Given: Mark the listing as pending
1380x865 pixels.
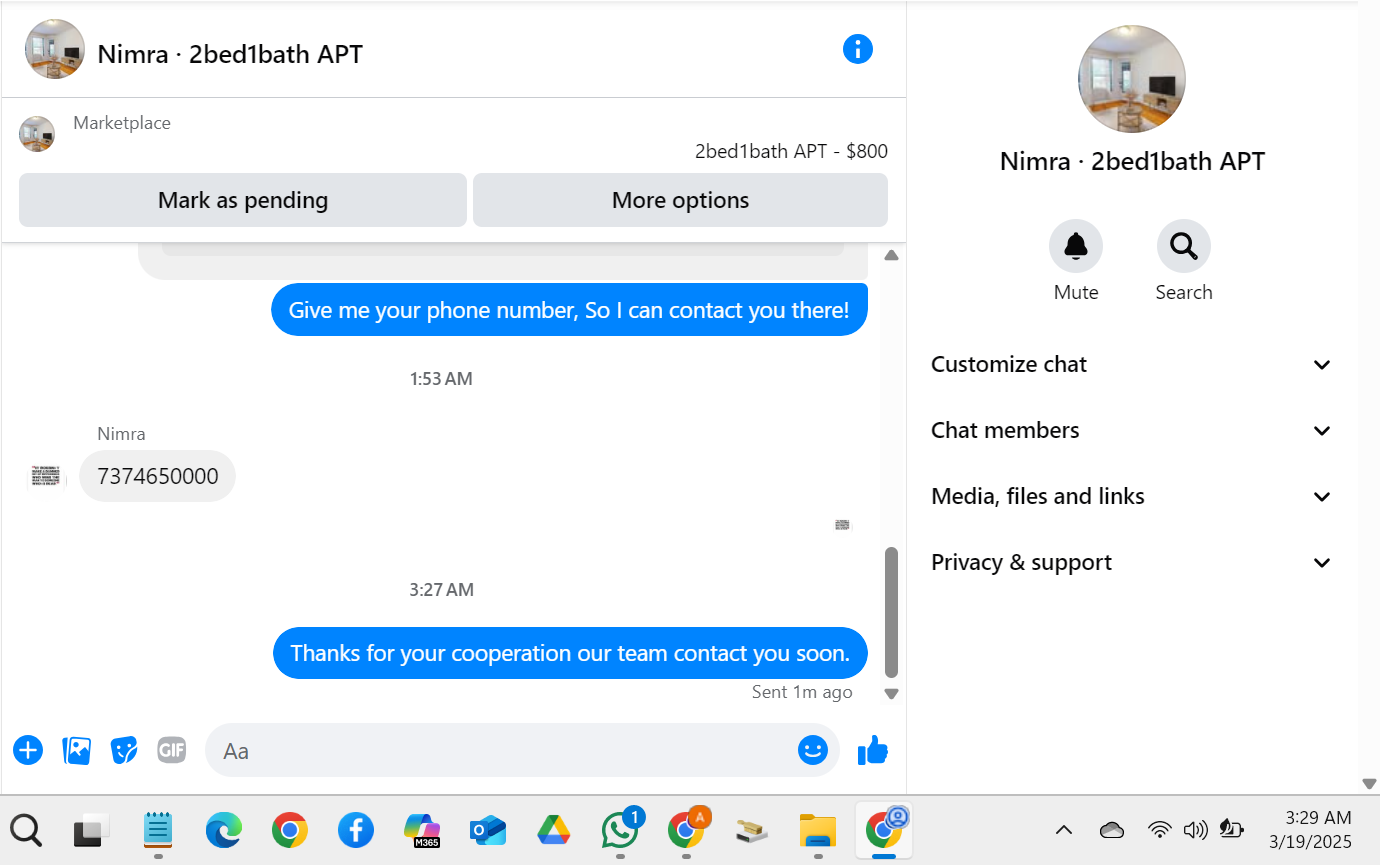Looking at the screenshot, I should coord(243,200).
